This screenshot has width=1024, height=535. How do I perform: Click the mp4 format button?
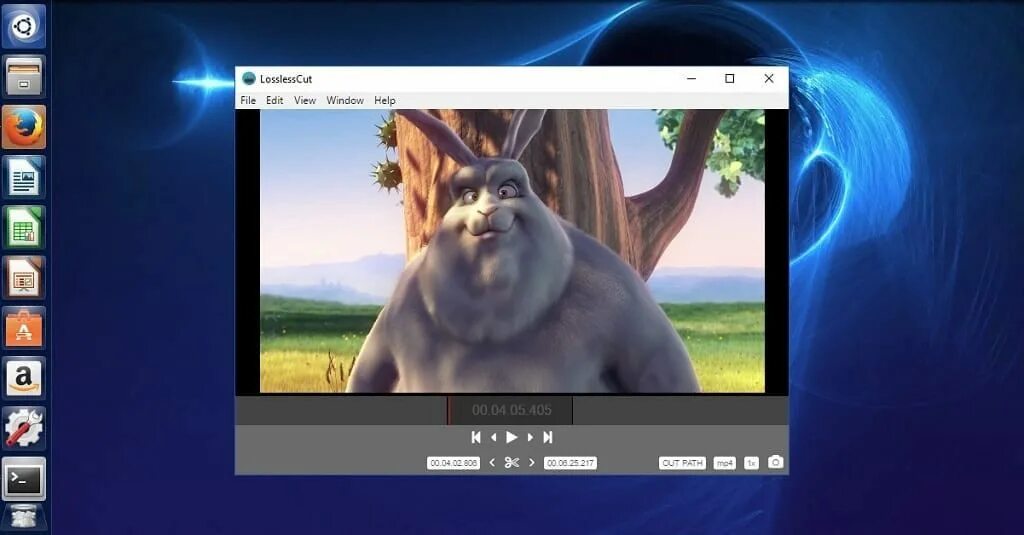[724, 462]
